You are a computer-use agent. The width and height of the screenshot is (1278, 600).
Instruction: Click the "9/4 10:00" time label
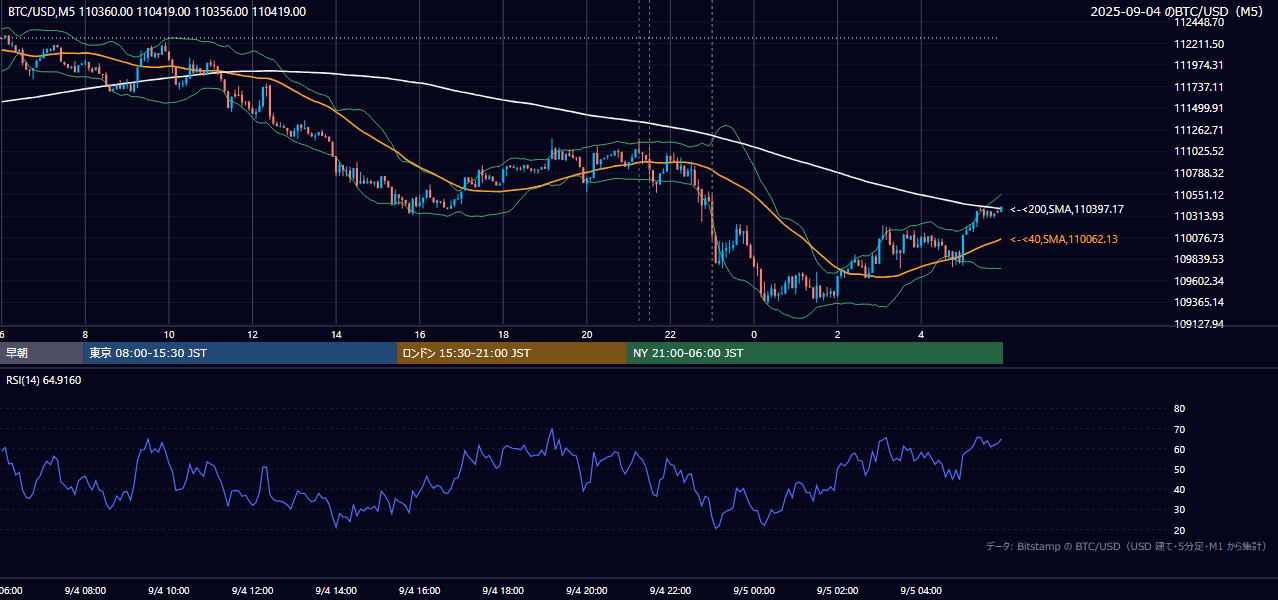(169, 591)
